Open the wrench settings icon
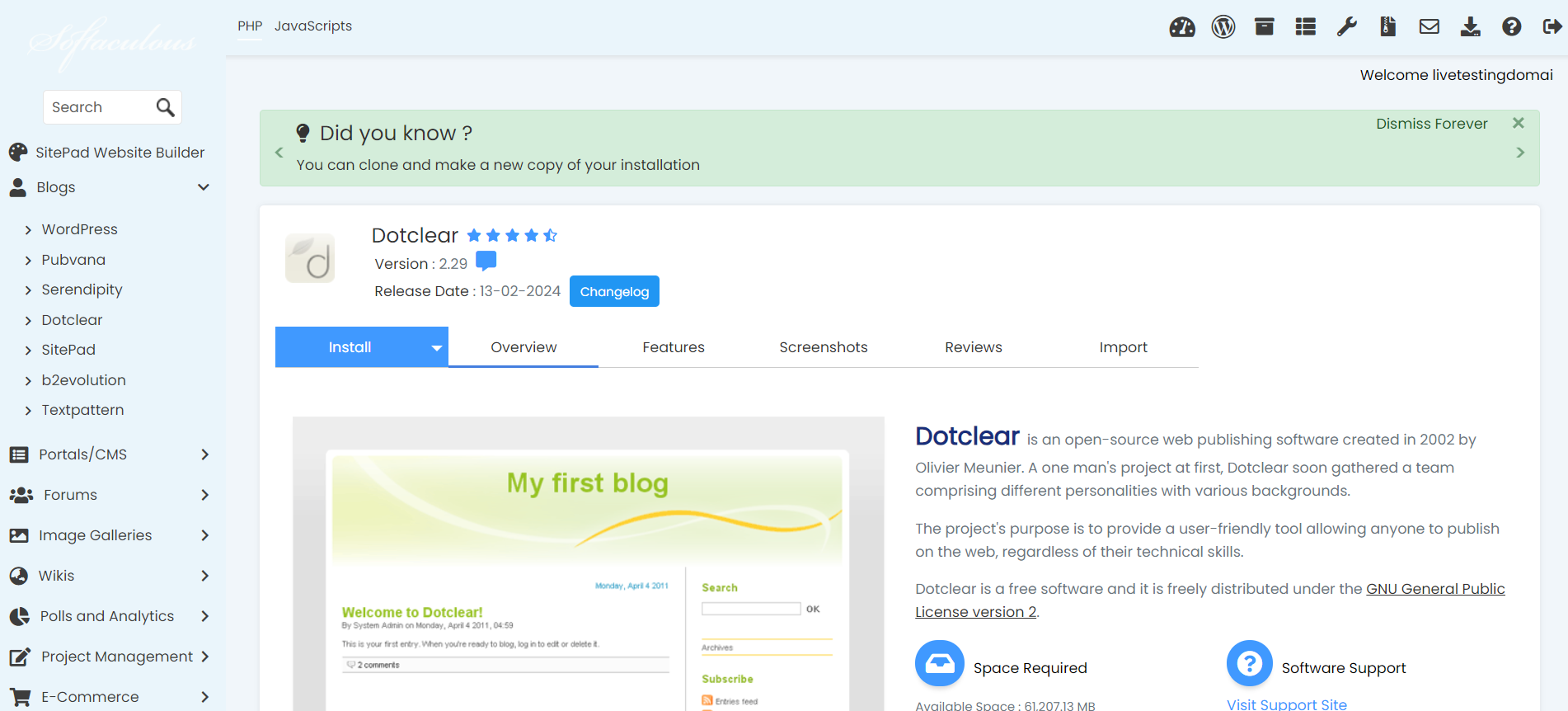This screenshot has height=711, width=1568. 1347,27
